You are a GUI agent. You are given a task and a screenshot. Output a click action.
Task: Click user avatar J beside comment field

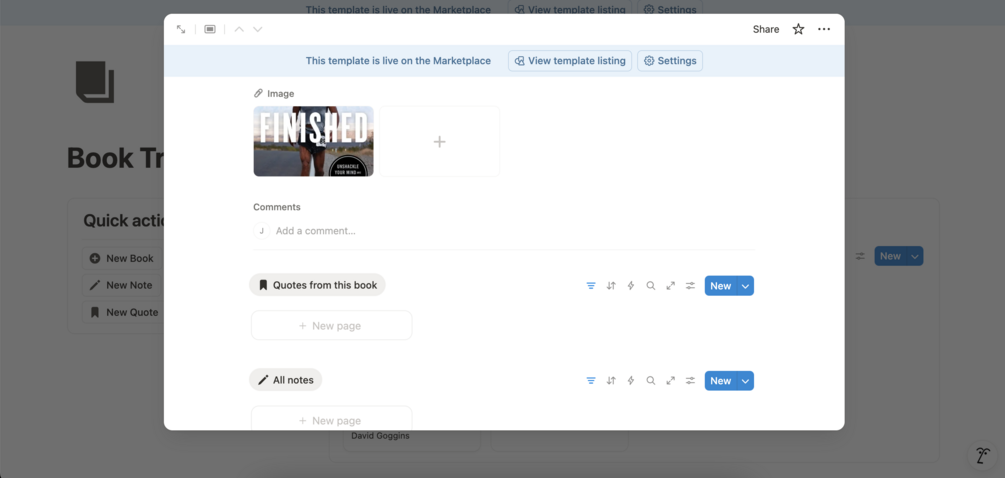(262, 231)
